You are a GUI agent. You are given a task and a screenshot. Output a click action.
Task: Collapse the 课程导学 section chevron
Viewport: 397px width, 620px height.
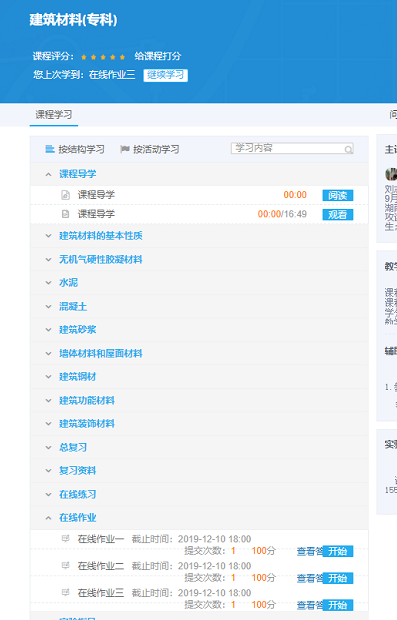click(x=49, y=174)
